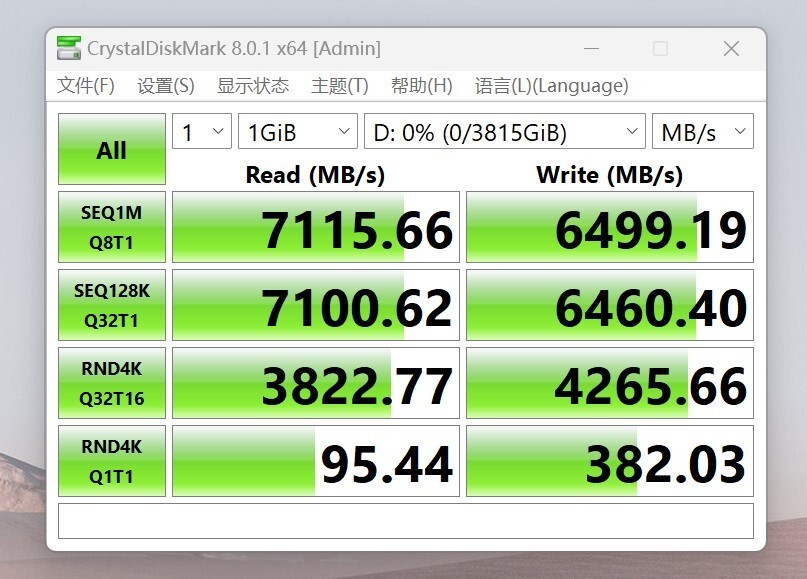Open the MB/s unit dropdown
Screen dimensions: 807x579
703,132
